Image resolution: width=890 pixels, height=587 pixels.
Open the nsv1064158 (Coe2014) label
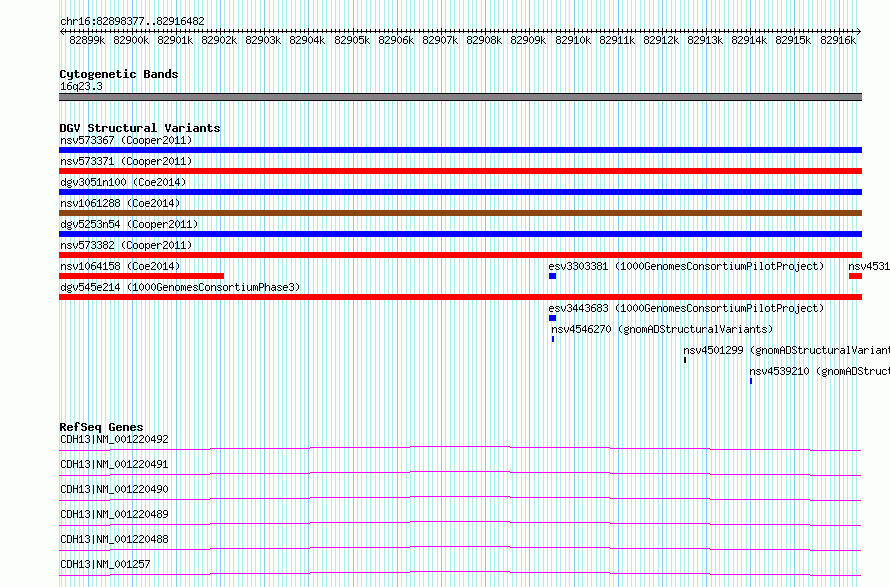point(120,266)
